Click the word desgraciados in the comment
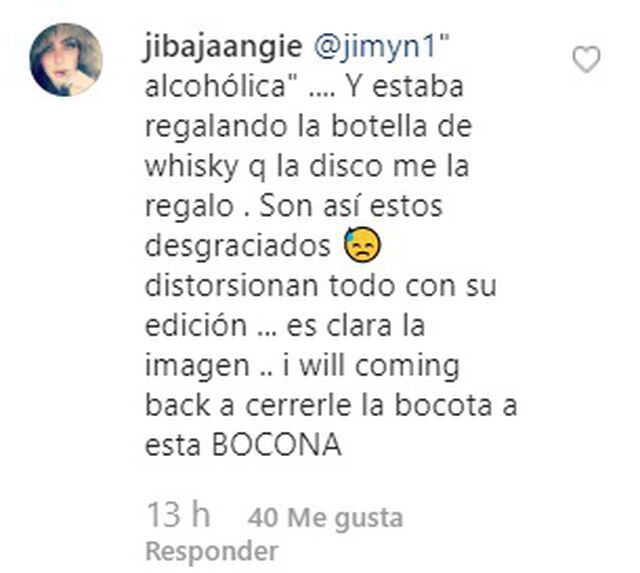Viewport: 640px width, 573px height. point(238,247)
